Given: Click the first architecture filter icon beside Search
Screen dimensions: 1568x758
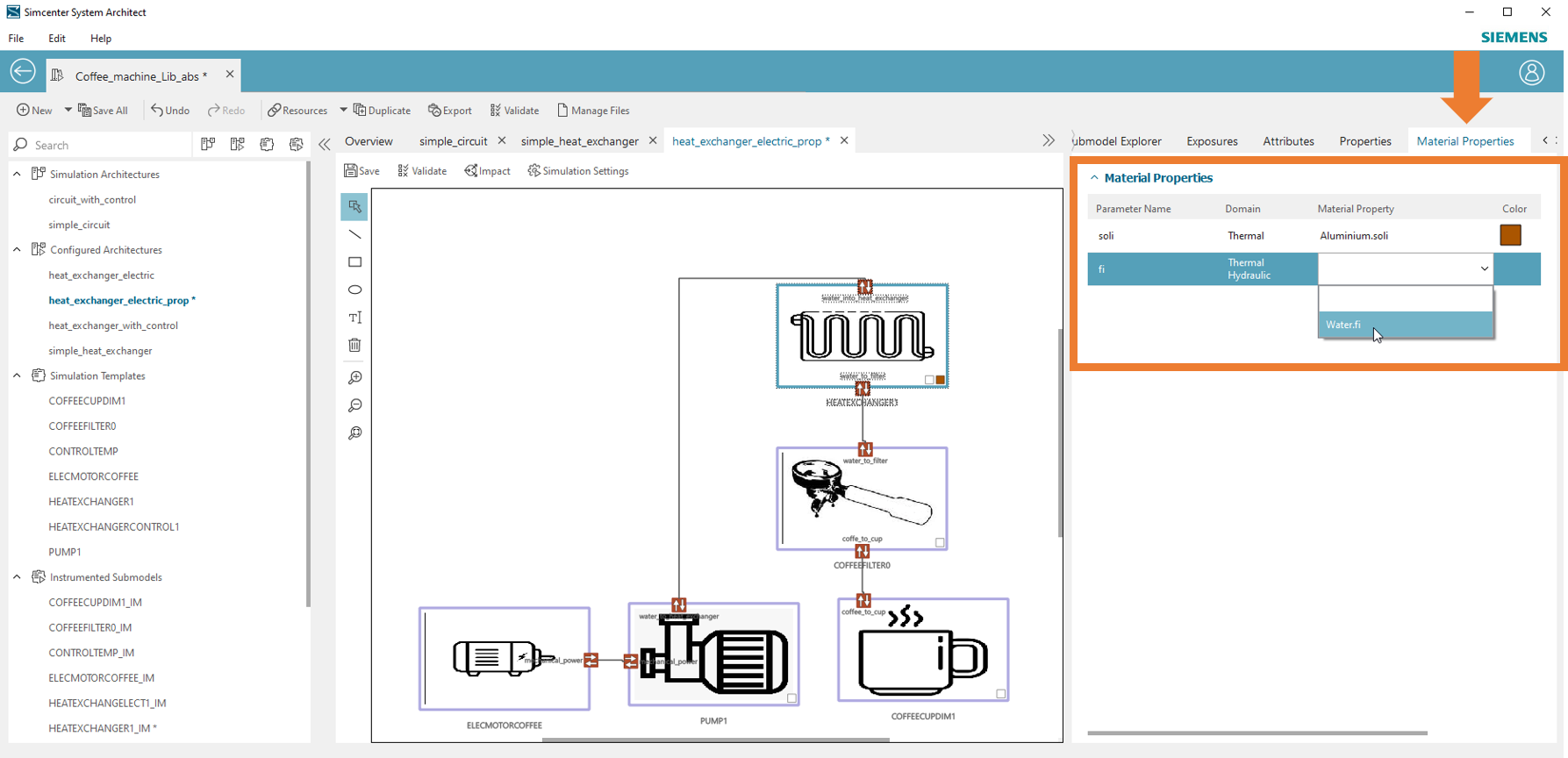Looking at the screenshot, I should 208,145.
